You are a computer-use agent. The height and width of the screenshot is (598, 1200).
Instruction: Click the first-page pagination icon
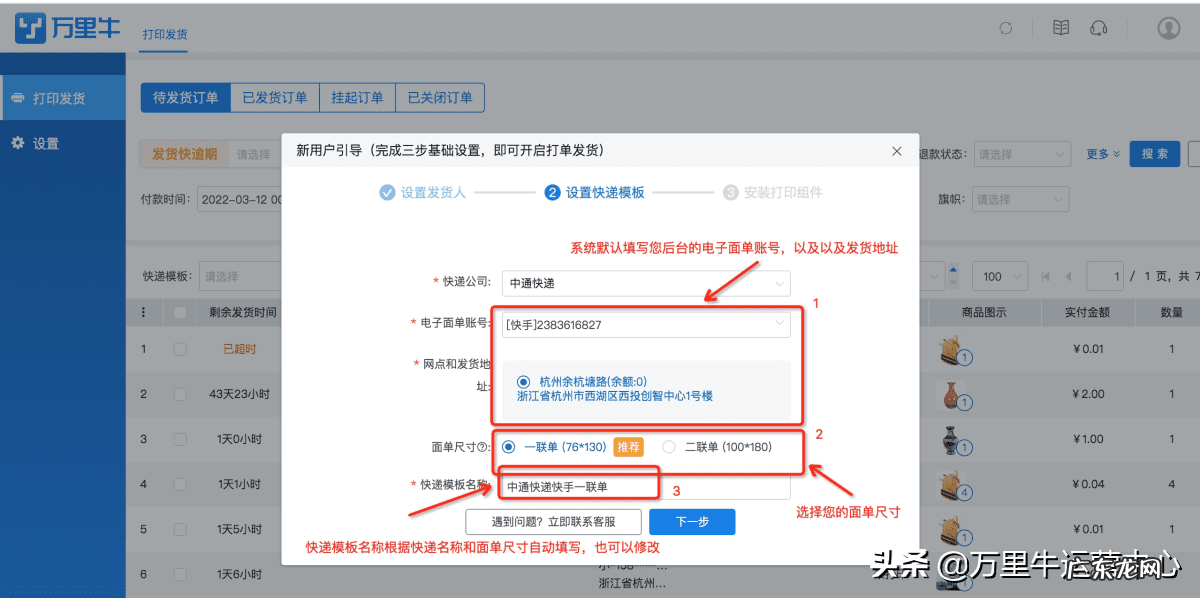[1045, 275]
